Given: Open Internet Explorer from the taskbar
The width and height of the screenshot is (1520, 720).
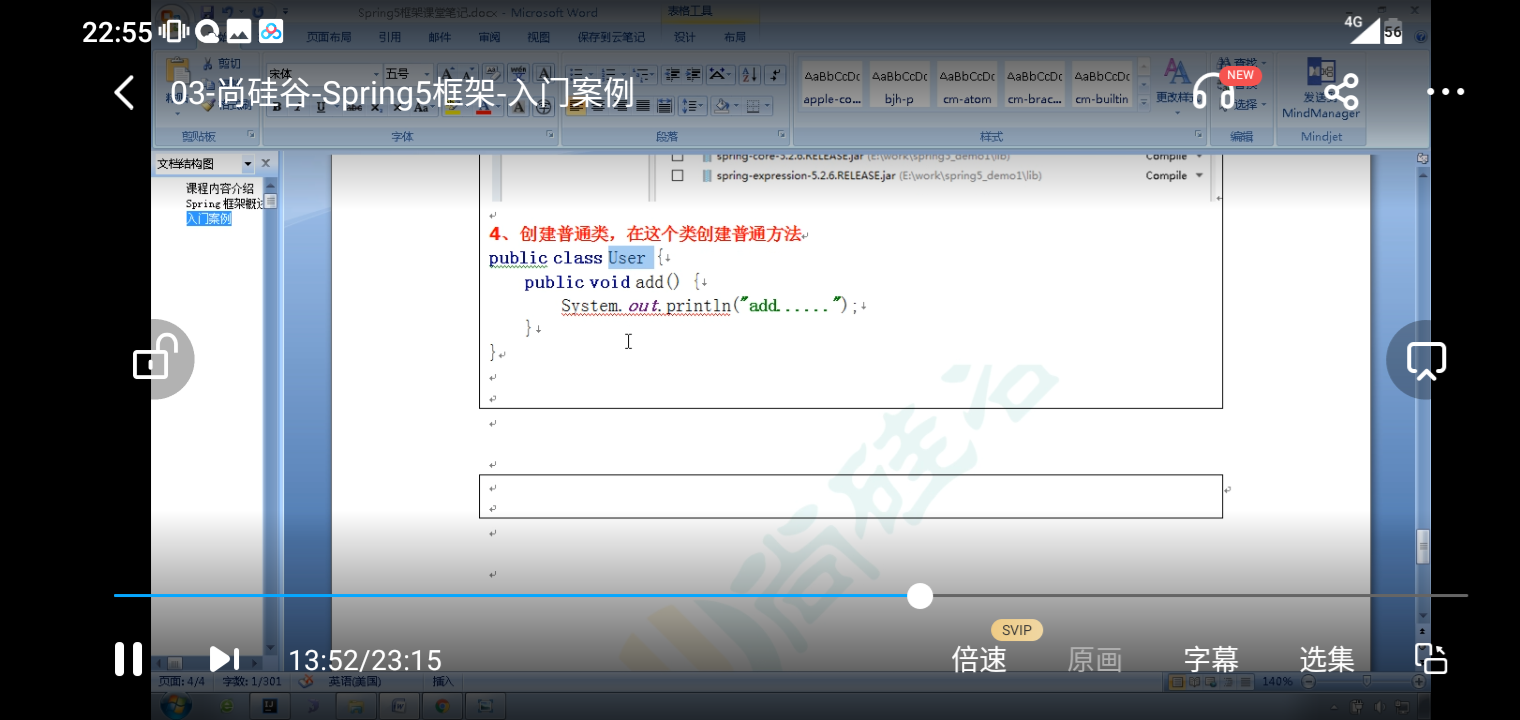Looking at the screenshot, I should 226,706.
